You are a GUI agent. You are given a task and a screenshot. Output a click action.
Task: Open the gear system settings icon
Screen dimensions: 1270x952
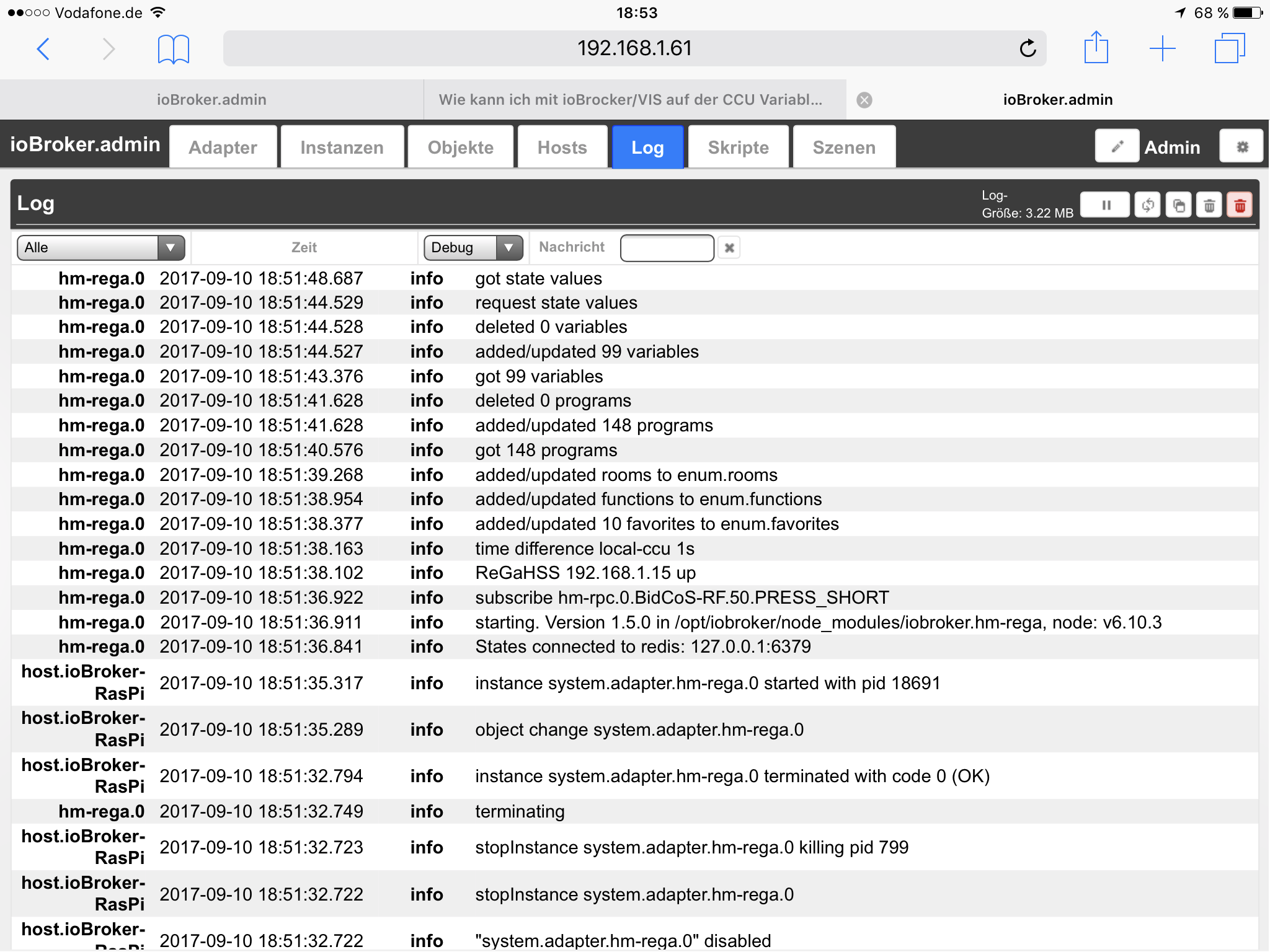1241,147
